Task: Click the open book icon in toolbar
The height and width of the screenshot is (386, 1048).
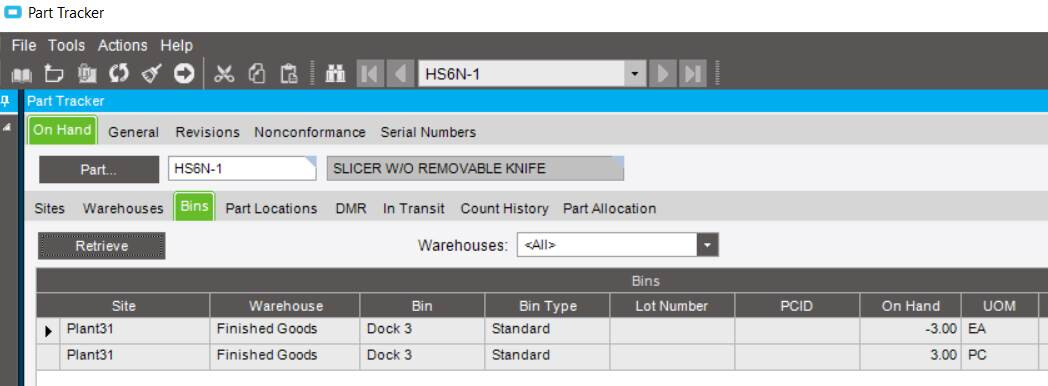Action: coord(21,73)
